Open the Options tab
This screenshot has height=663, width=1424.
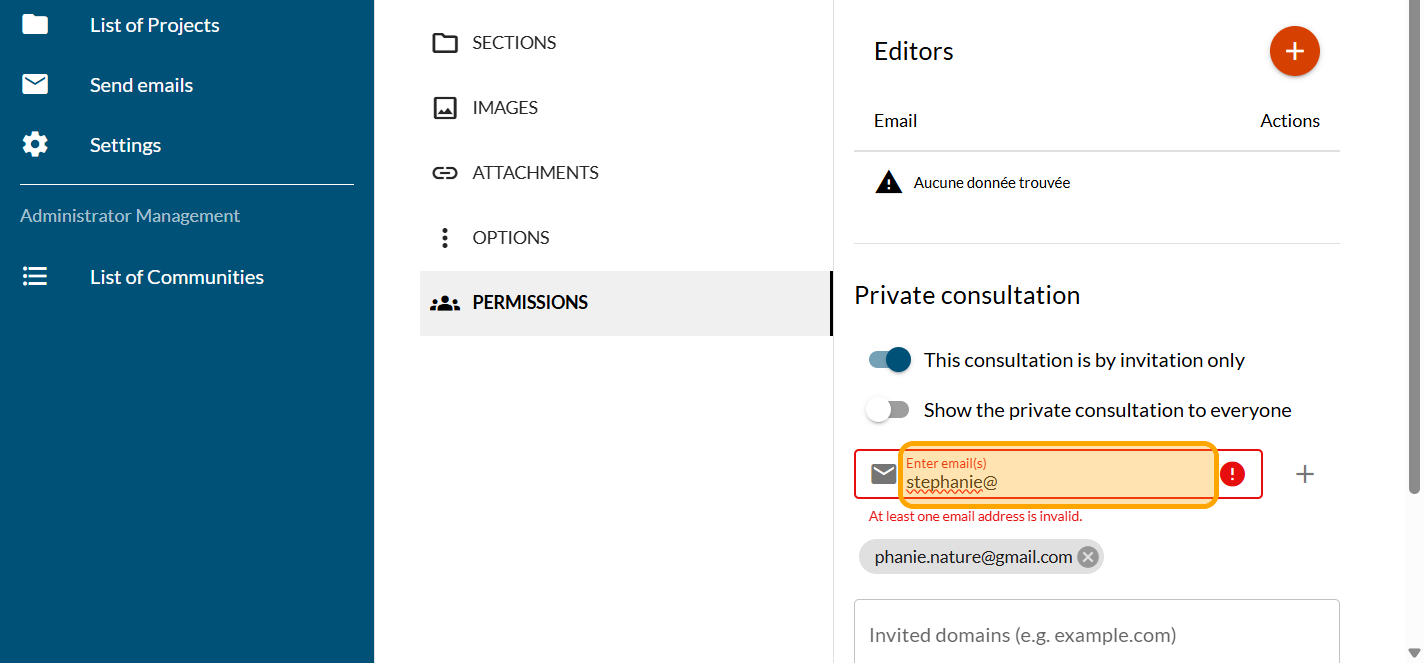(x=511, y=238)
